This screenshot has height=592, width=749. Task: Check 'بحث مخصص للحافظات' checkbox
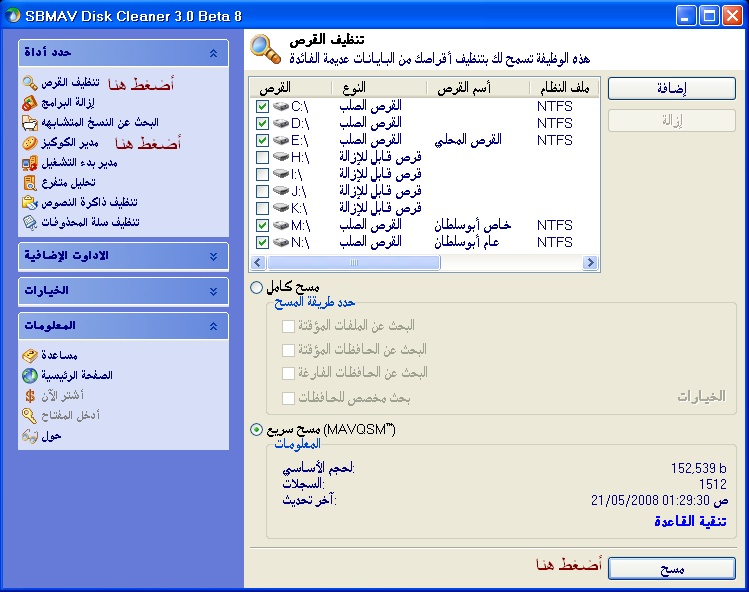click(x=288, y=398)
